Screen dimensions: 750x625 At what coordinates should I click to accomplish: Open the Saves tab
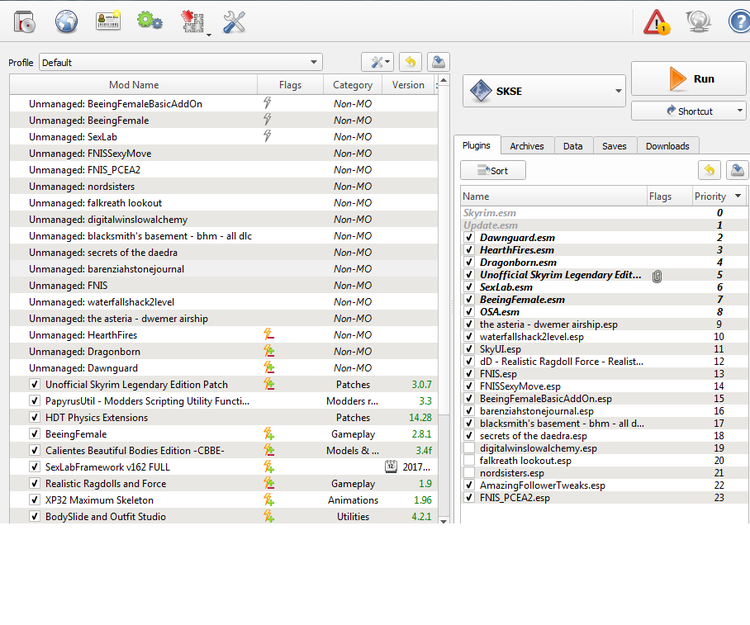[614, 146]
